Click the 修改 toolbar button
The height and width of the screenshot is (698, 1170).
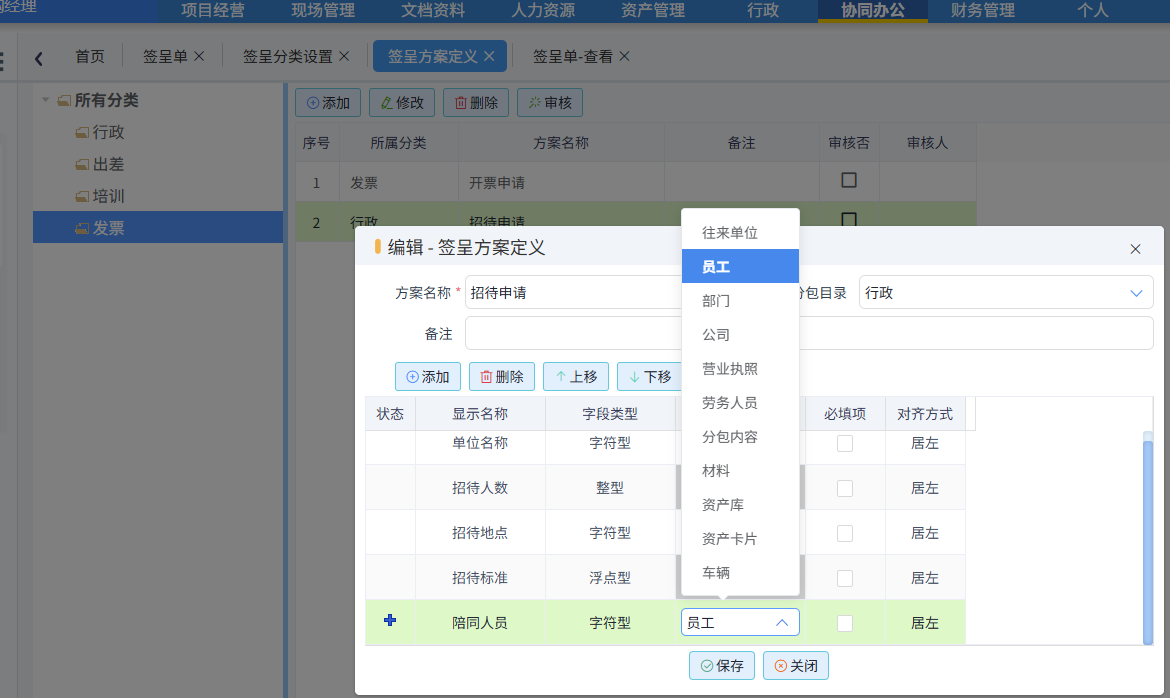[x=402, y=102]
